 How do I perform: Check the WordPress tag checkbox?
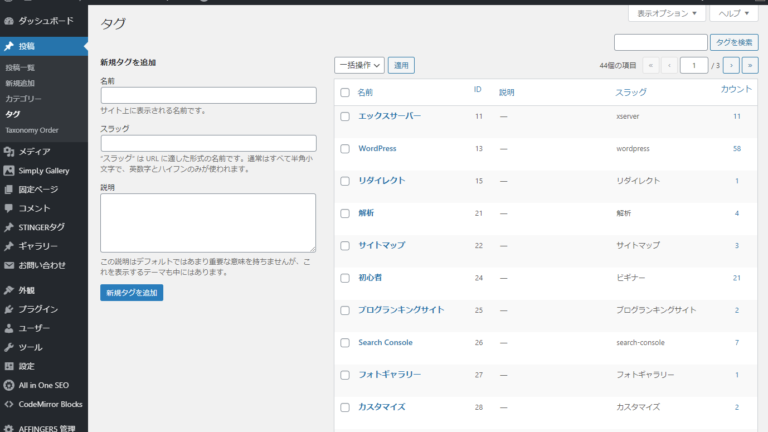[345, 149]
